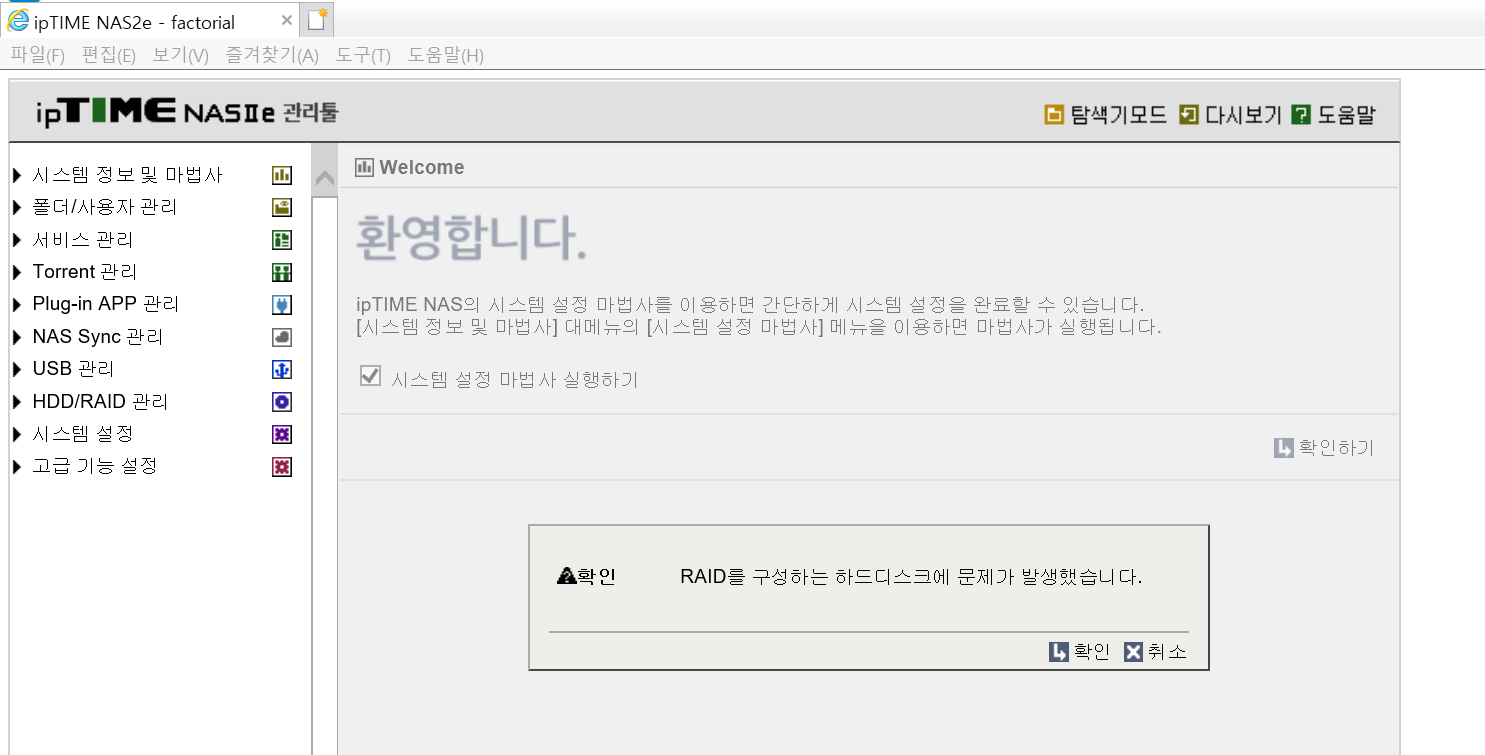Expand 서비스 관리 tree arrow
This screenshot has width=1485, height=755.
click(x=17, y=240)
